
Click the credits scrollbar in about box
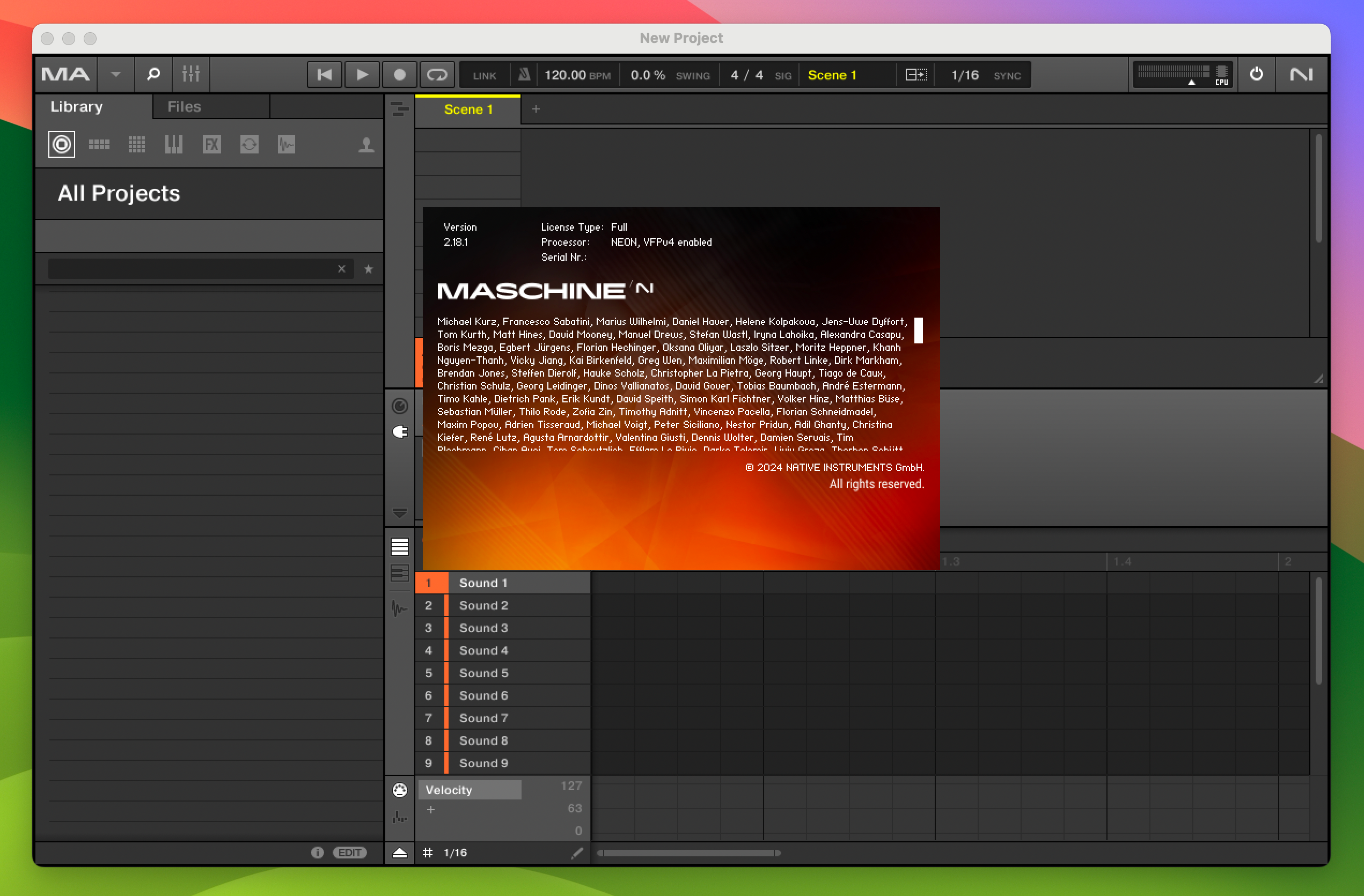pyautogui.click(x=918, y=330)
